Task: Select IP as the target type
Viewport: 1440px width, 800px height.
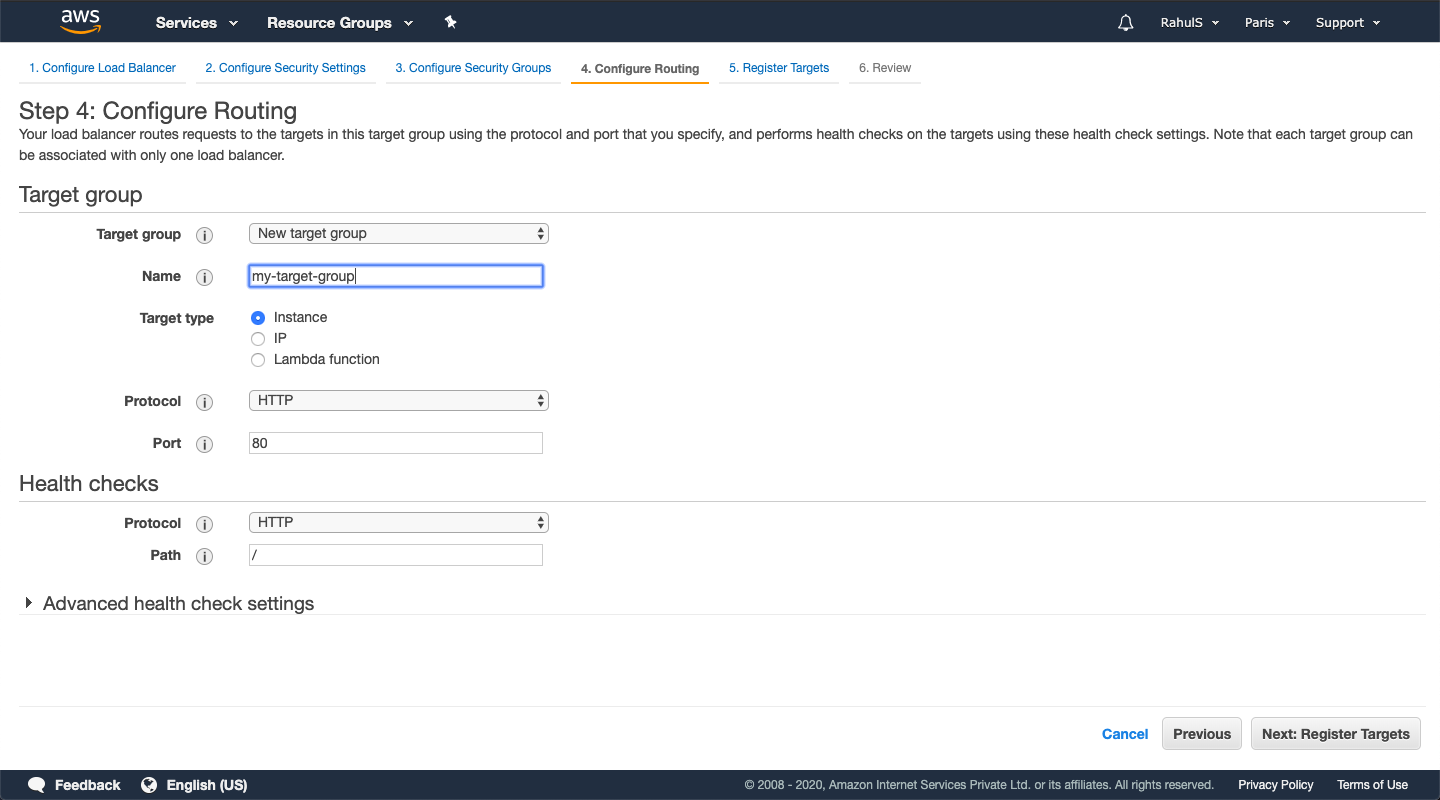Action: coord(258,338)
